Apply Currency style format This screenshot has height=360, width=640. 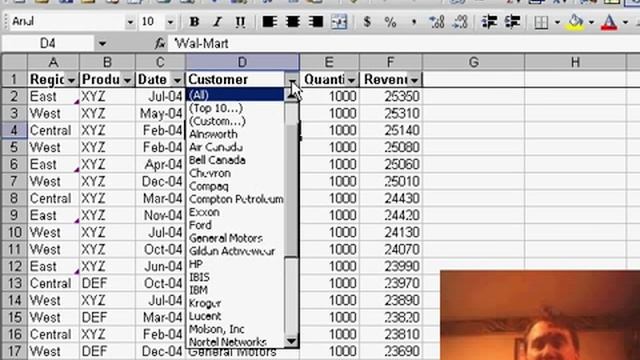tap(367, 22)
